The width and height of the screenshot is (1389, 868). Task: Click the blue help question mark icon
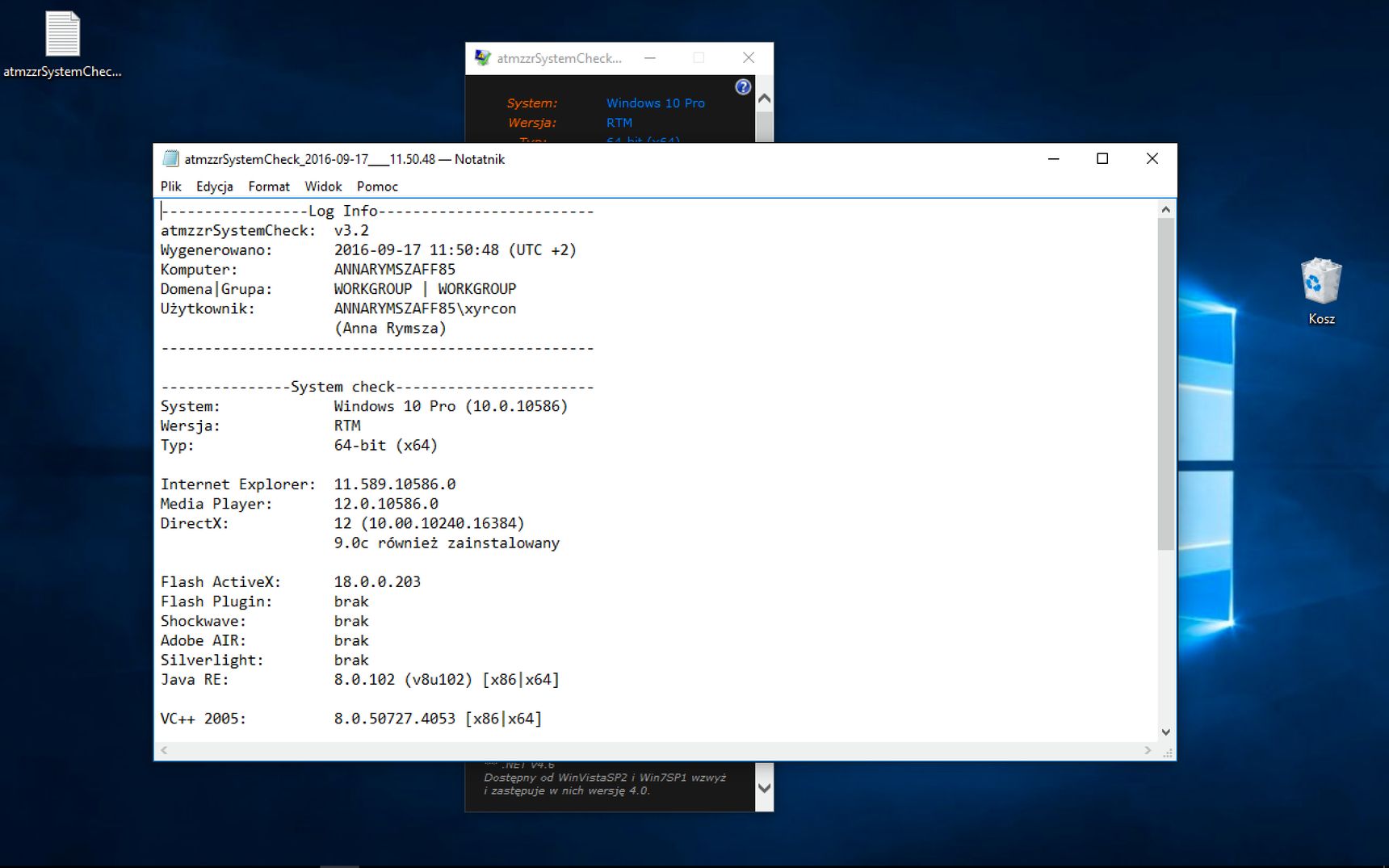tap(743, 87)
